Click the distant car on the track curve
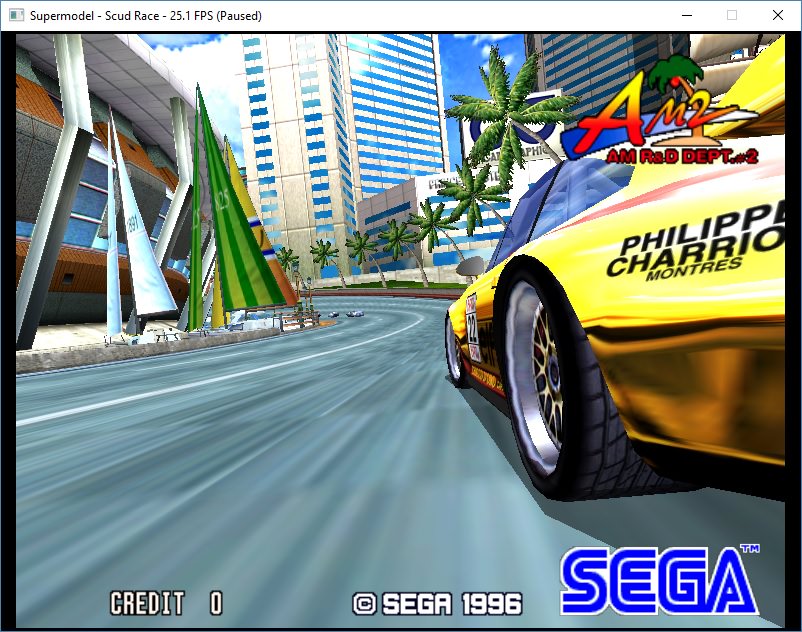 tap(355, 313)
